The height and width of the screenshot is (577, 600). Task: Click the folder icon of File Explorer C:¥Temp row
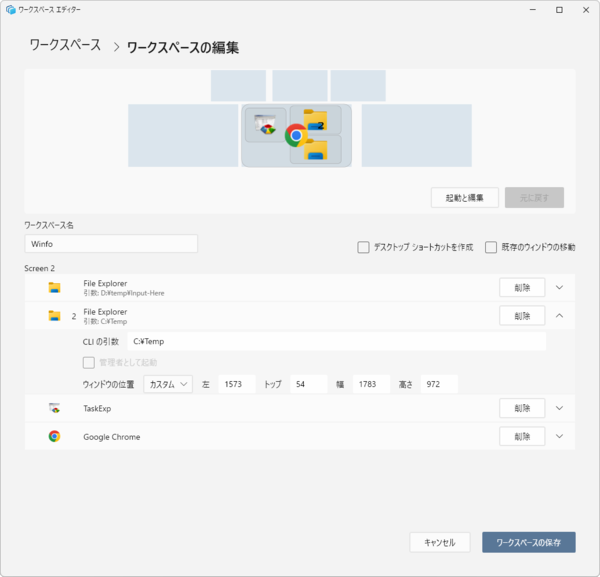pos(54,316)
